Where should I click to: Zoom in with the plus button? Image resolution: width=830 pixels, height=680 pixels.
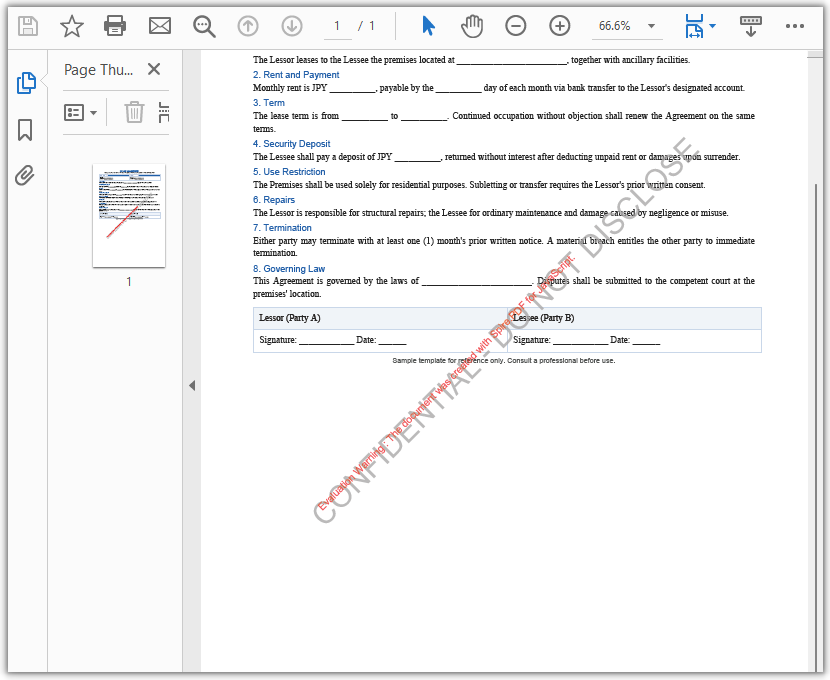click(560, 26)
